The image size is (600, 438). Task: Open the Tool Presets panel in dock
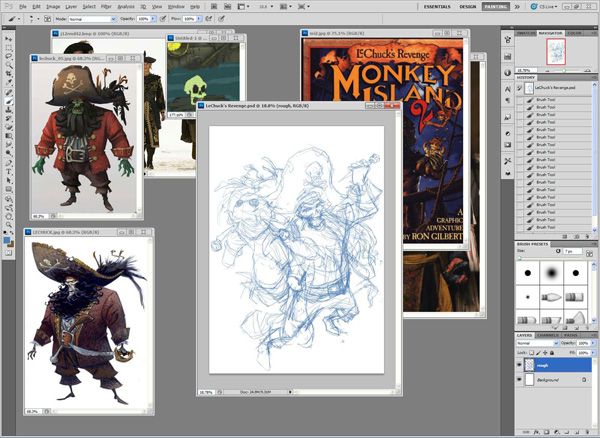(x=508, y=161)
